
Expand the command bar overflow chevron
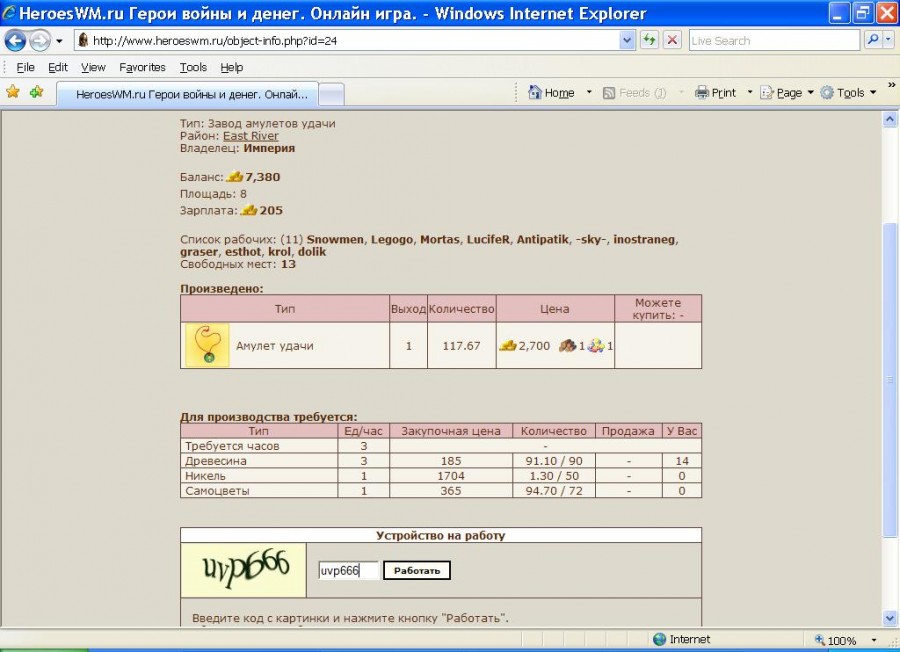tap(891, 85)
